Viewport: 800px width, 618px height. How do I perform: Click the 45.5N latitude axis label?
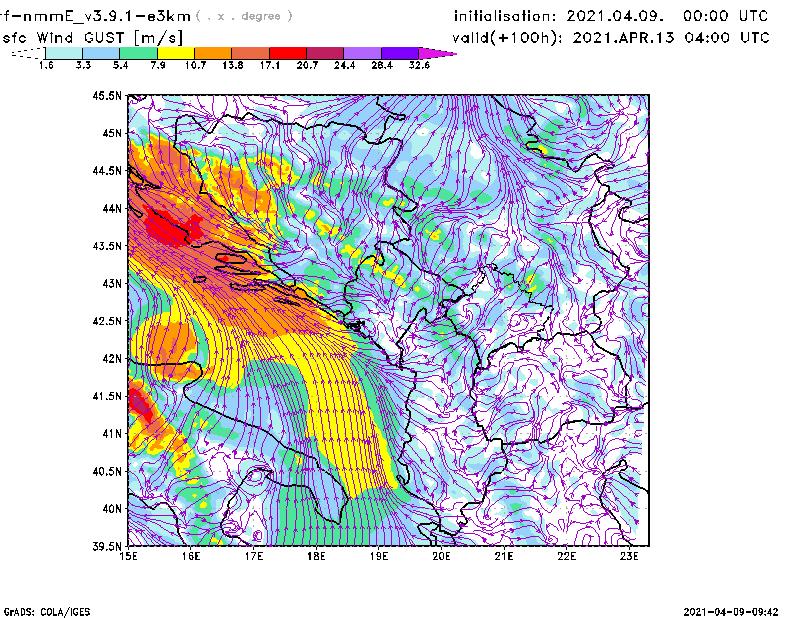coord(106,96)
